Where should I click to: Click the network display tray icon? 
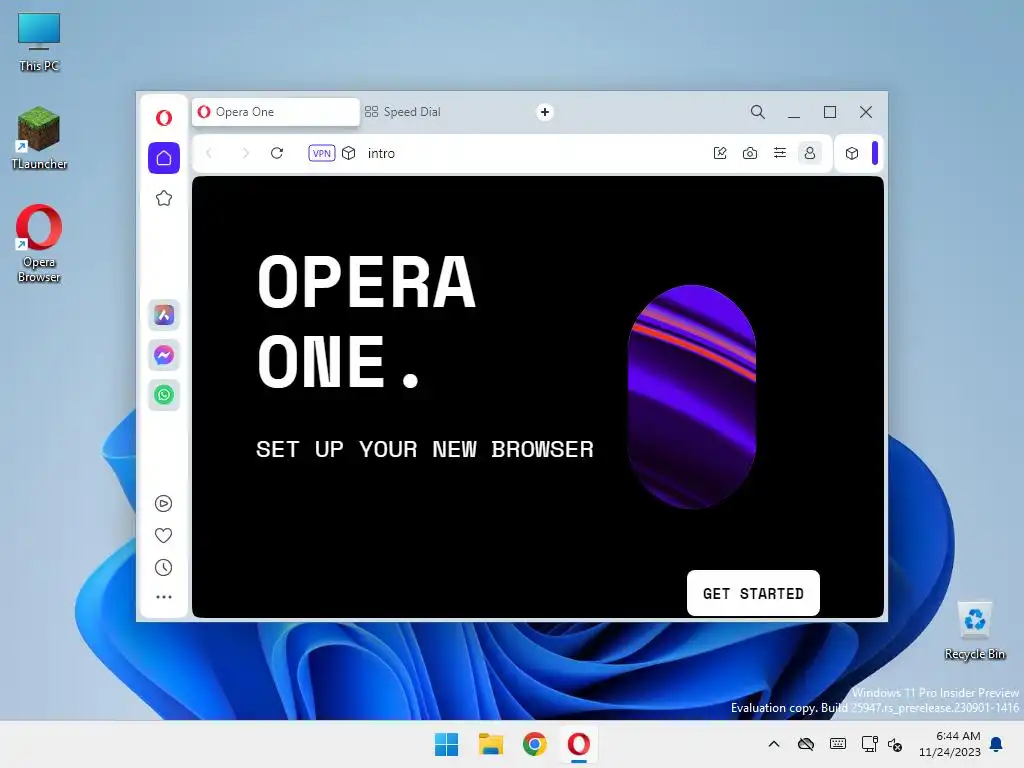(869, 744)
